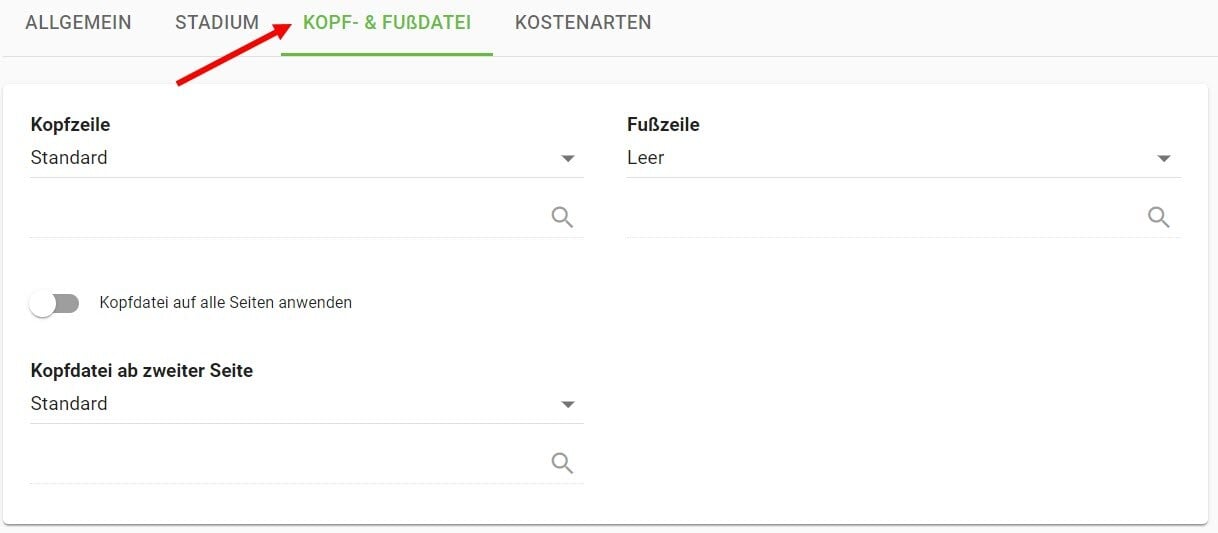
Task: Click the 'Leer' value in Fußzeile
Action: pos(646,158)
